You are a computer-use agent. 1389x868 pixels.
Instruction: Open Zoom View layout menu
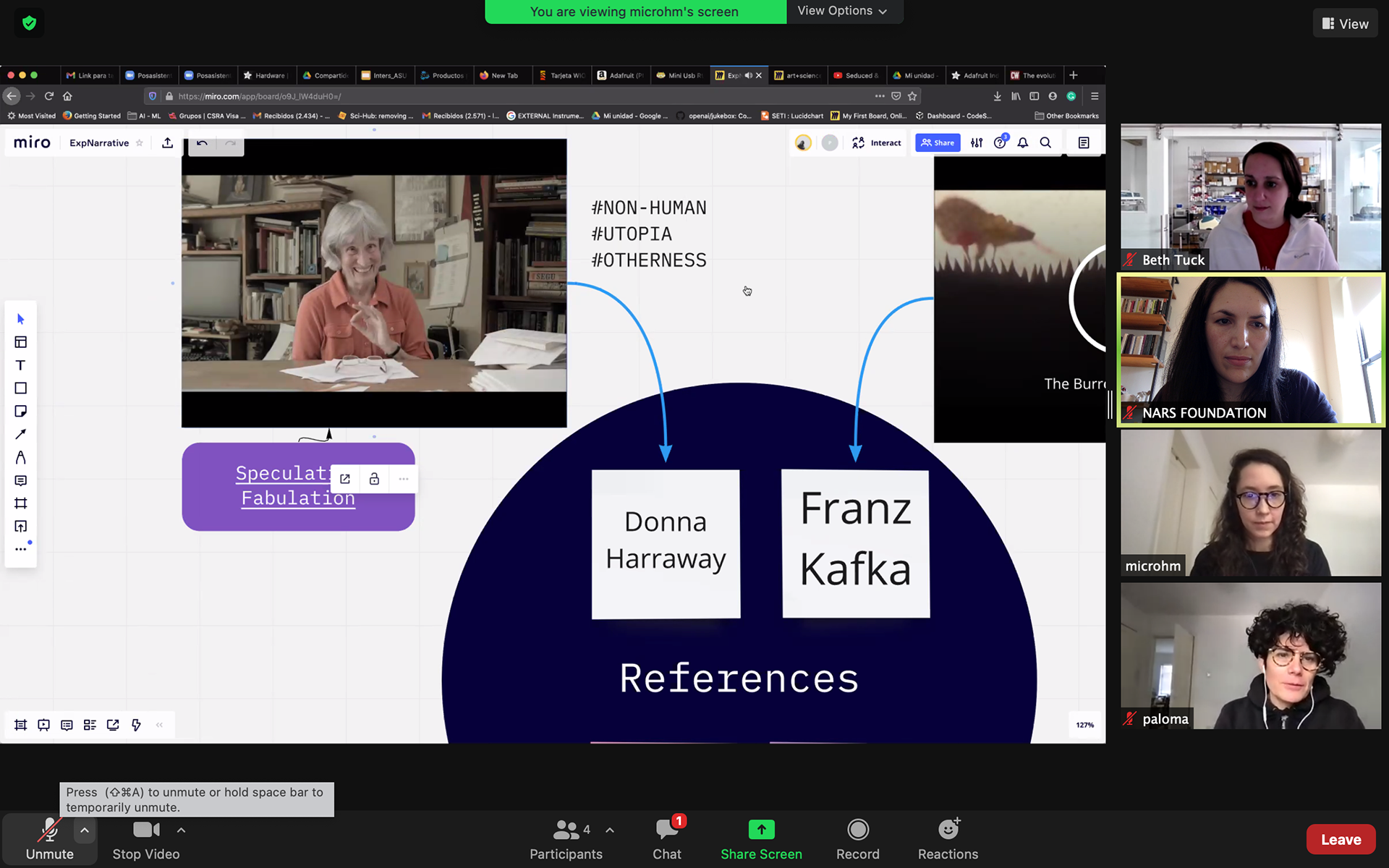click(x=1346, y=24)
